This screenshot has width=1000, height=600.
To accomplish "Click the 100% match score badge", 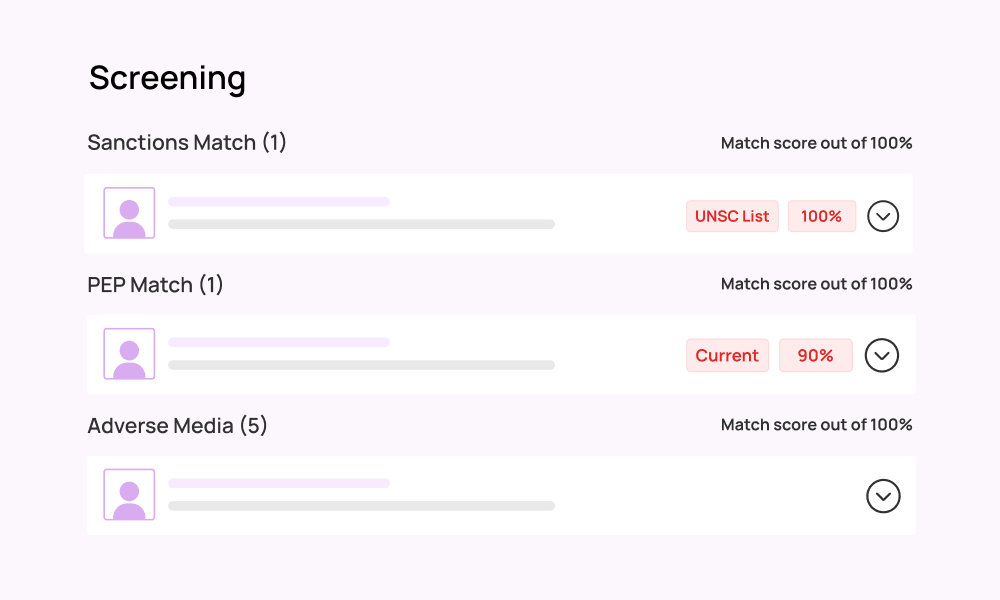I will (821, 216).
